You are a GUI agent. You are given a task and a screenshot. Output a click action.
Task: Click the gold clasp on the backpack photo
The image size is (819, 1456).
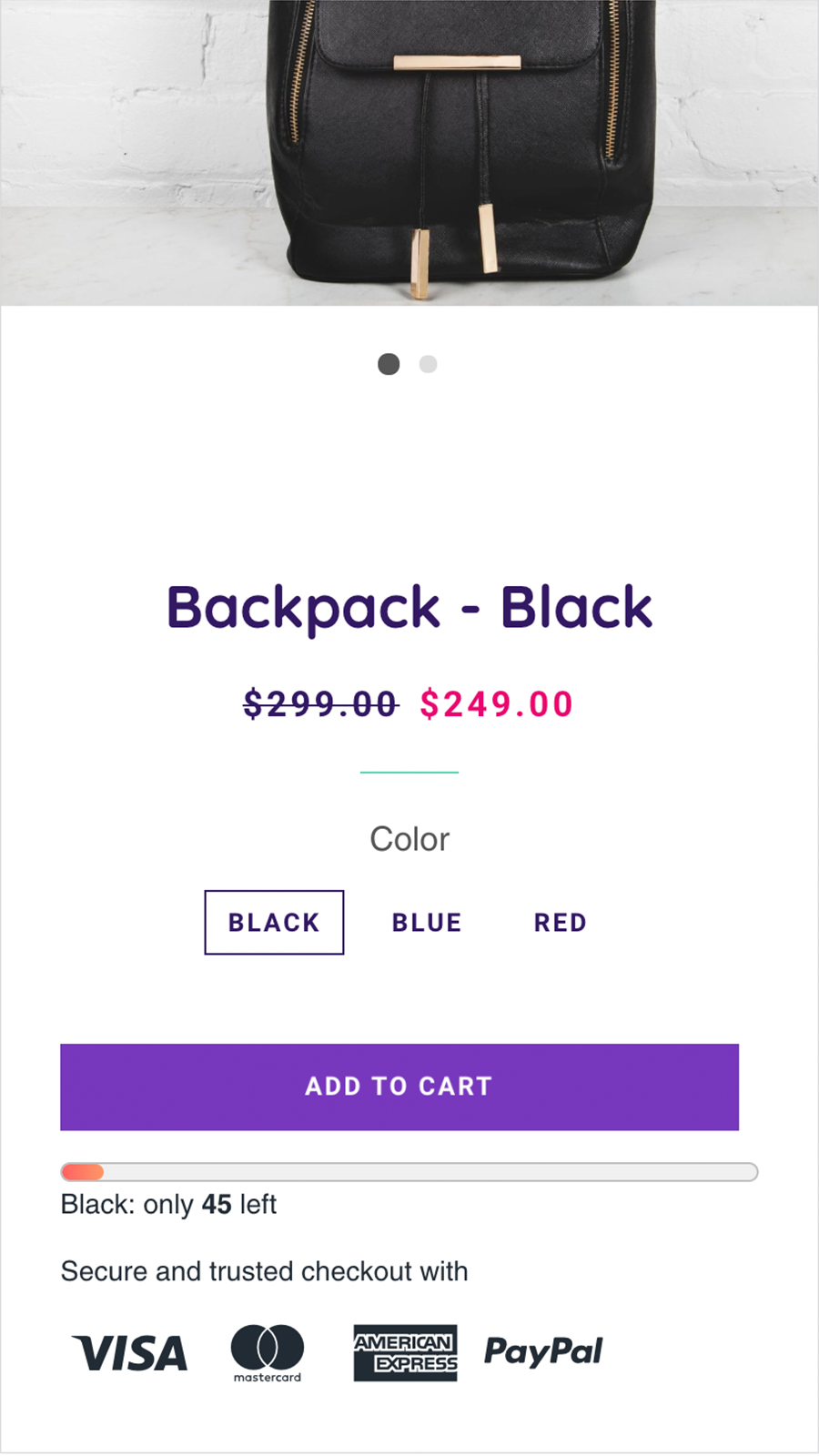457,63
